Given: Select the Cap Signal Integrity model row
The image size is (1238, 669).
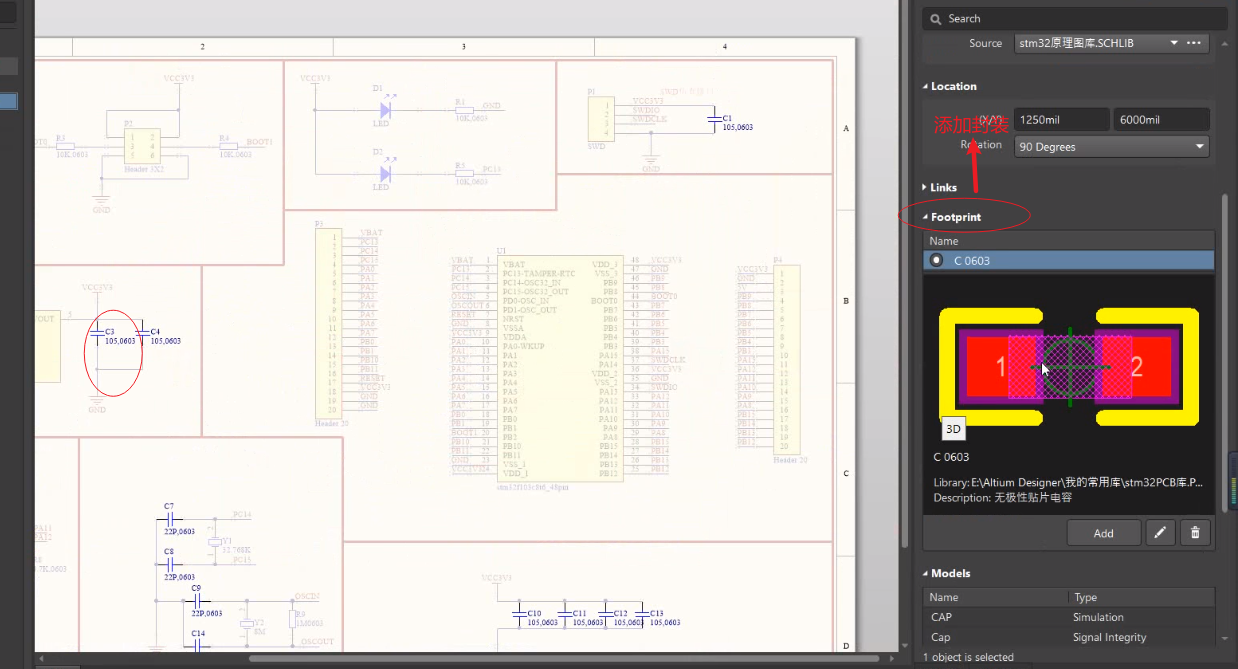Looking at the screenshot, I should 1068,637.
